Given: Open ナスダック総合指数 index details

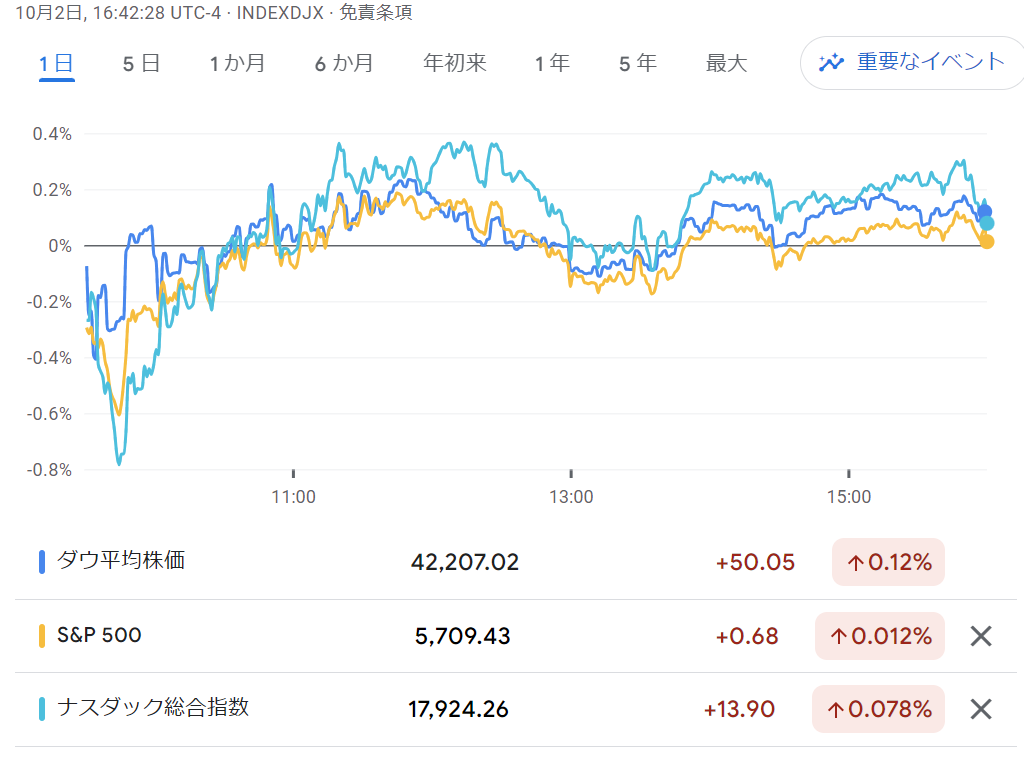Looking at the screenshot, I should 153,707.
